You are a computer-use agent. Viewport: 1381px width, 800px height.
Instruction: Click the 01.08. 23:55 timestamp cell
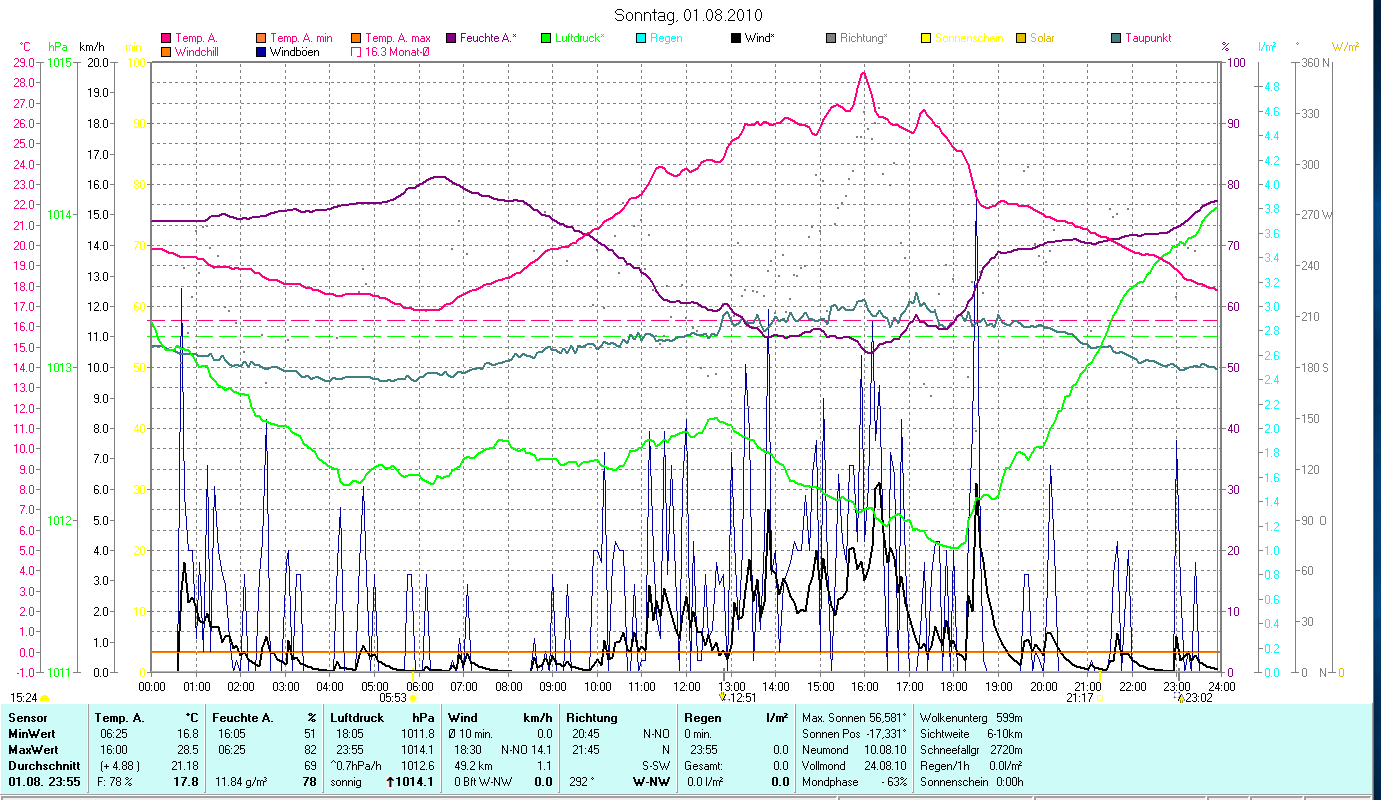click(44, 782)
